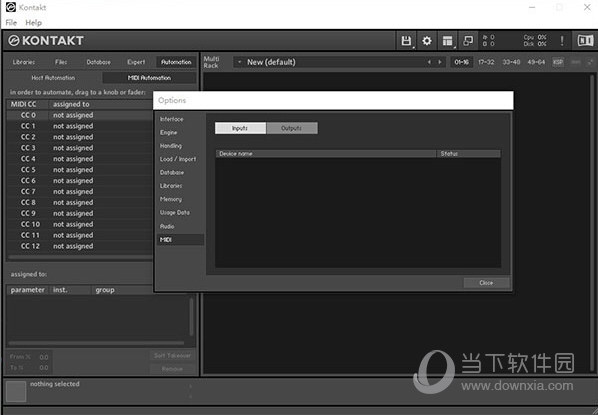Select rack page 33-48
The image size is (598, 415).
511,62
